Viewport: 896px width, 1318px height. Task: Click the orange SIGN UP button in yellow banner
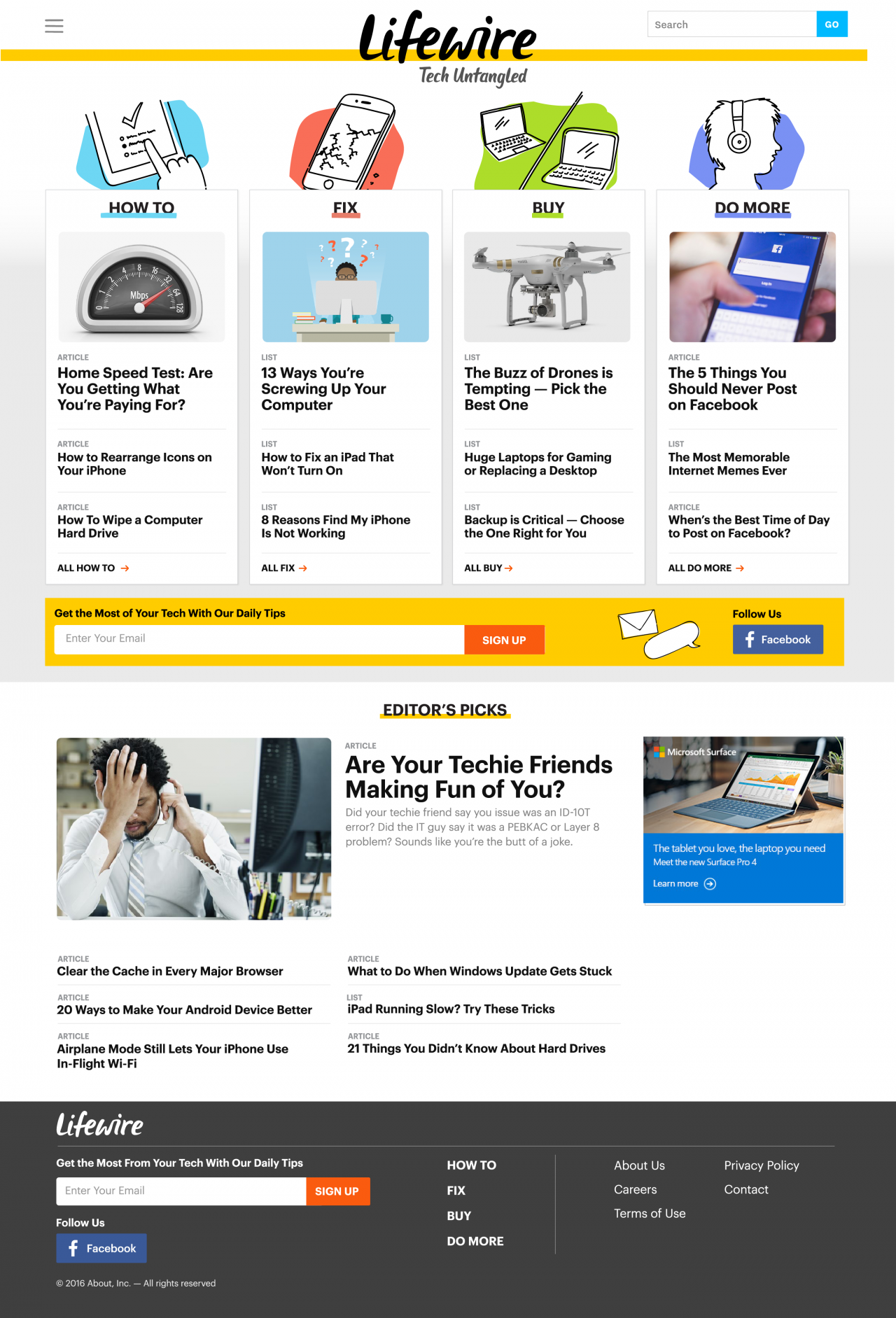click(504, 640)
